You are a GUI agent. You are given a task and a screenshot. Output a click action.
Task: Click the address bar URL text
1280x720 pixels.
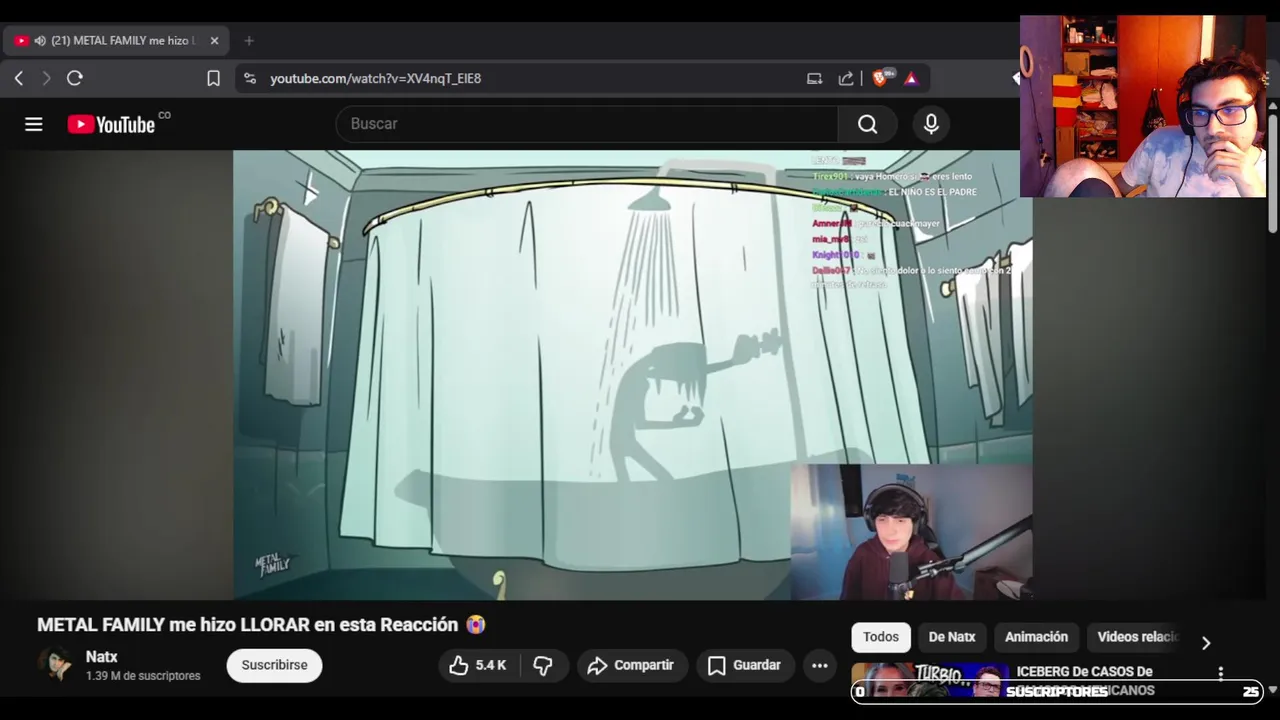click(x=375, y=78)
